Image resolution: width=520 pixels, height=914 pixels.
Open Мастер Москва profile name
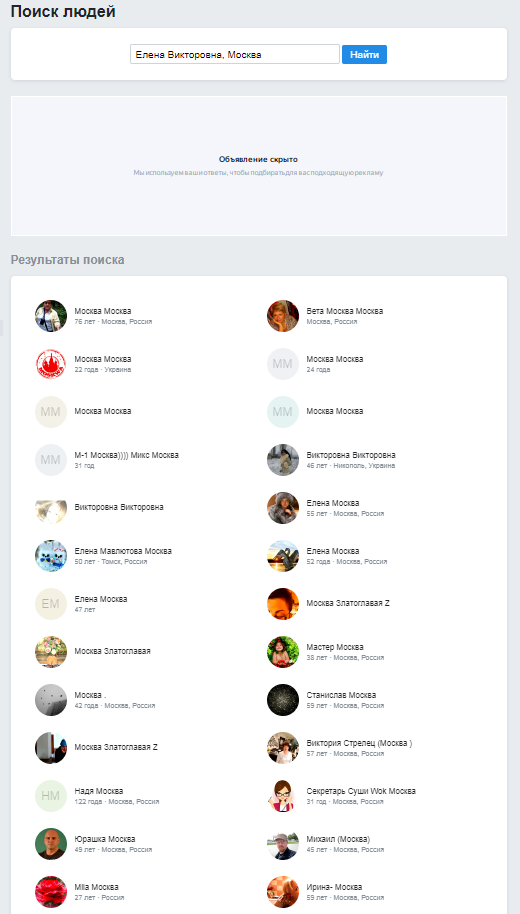[x=335, y=647]
